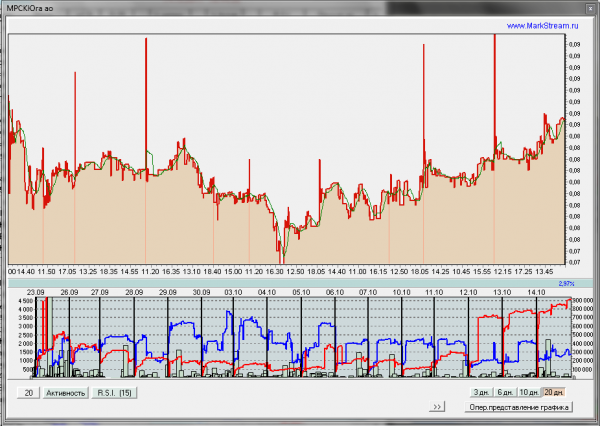
Task: Click the '20' period button
Action: pyautogui.click(x=29, y=393)
